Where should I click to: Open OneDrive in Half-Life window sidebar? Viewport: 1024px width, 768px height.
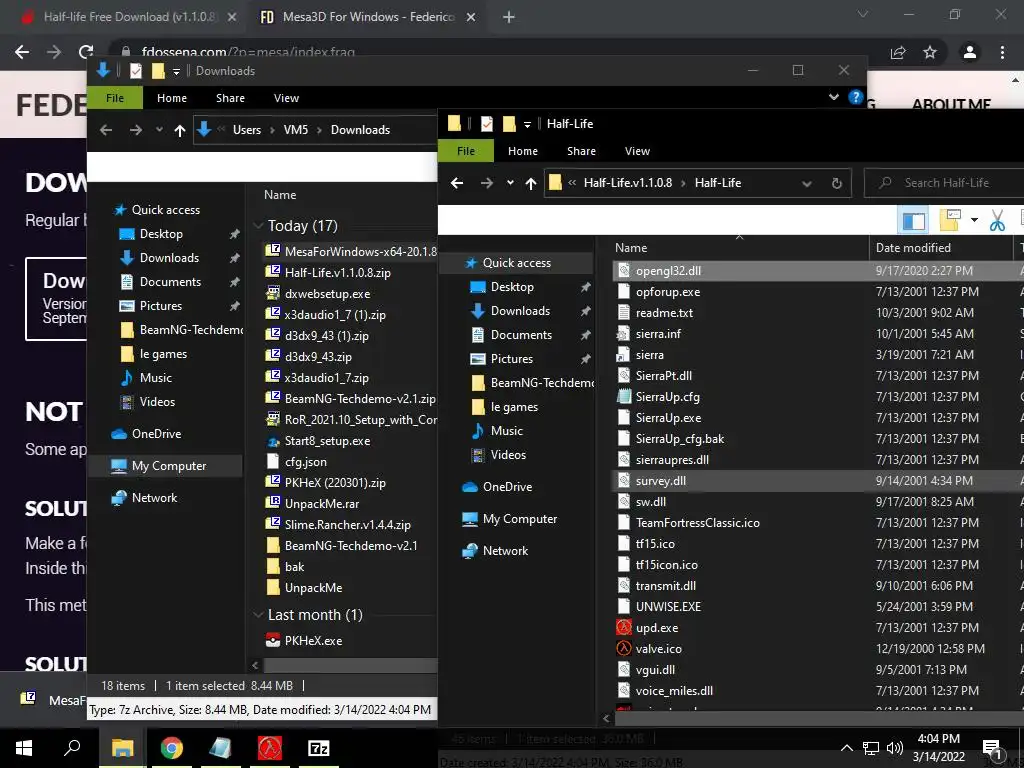pos(507,487)
